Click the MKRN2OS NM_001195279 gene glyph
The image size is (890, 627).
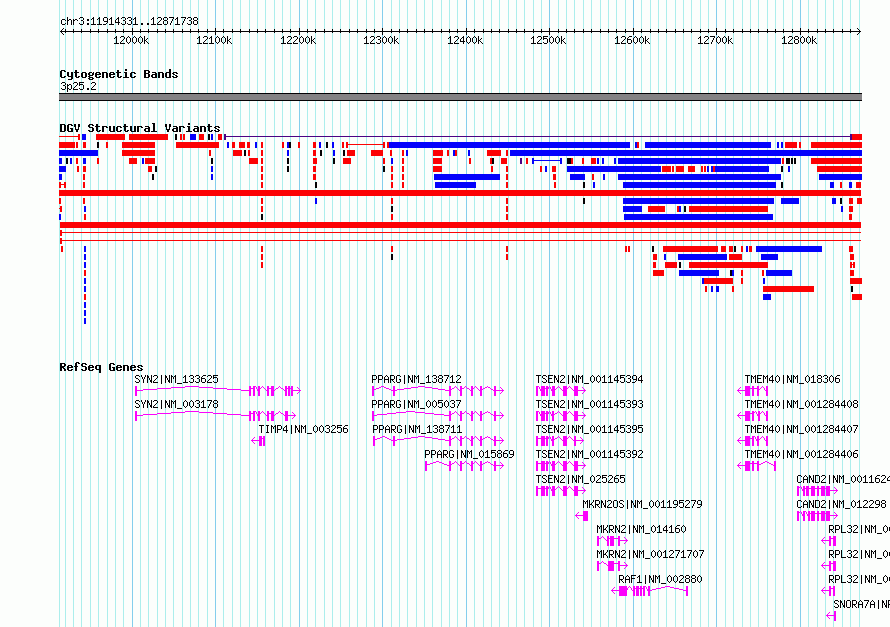[x=582, y=516]
